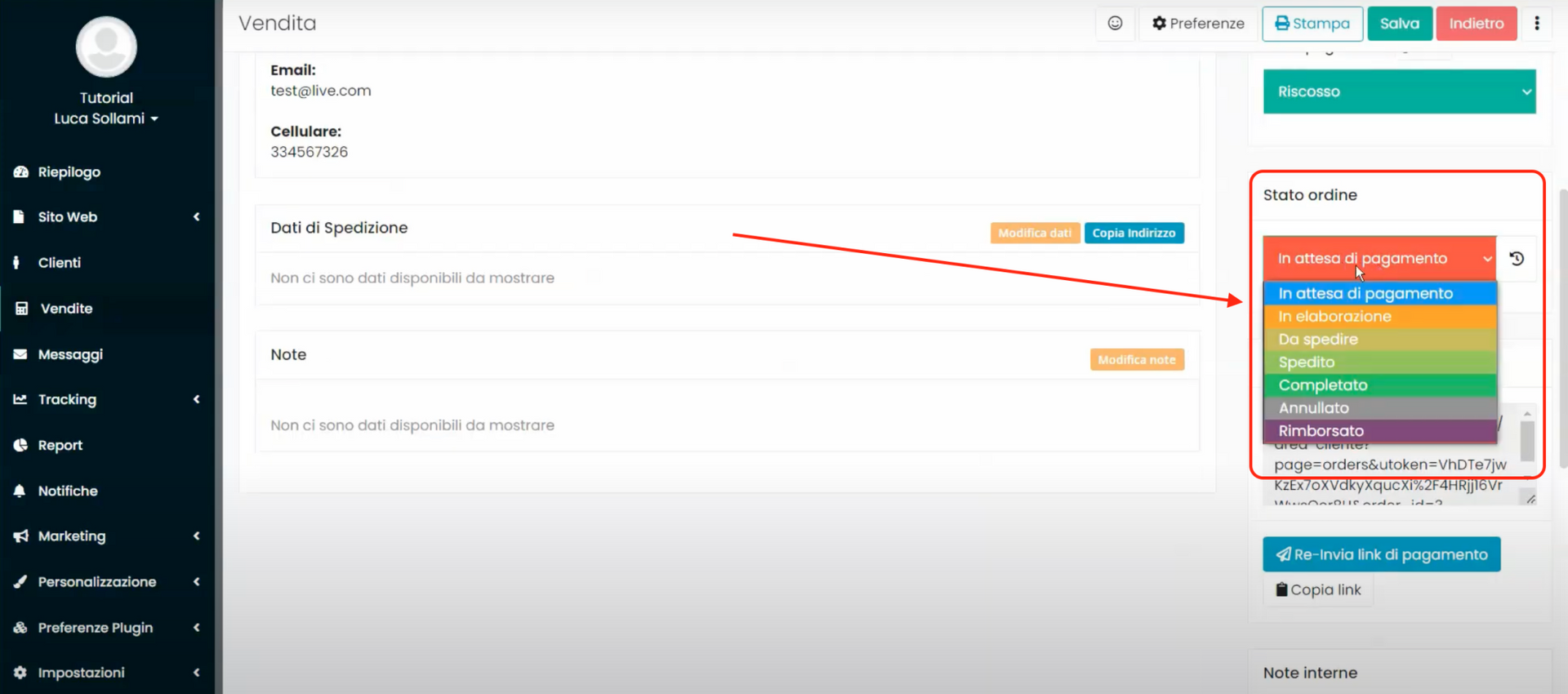This screenshot has height=694, width=1568.
Task: Click the Riepilogo dashboard icon
Action: coord(20,171)
